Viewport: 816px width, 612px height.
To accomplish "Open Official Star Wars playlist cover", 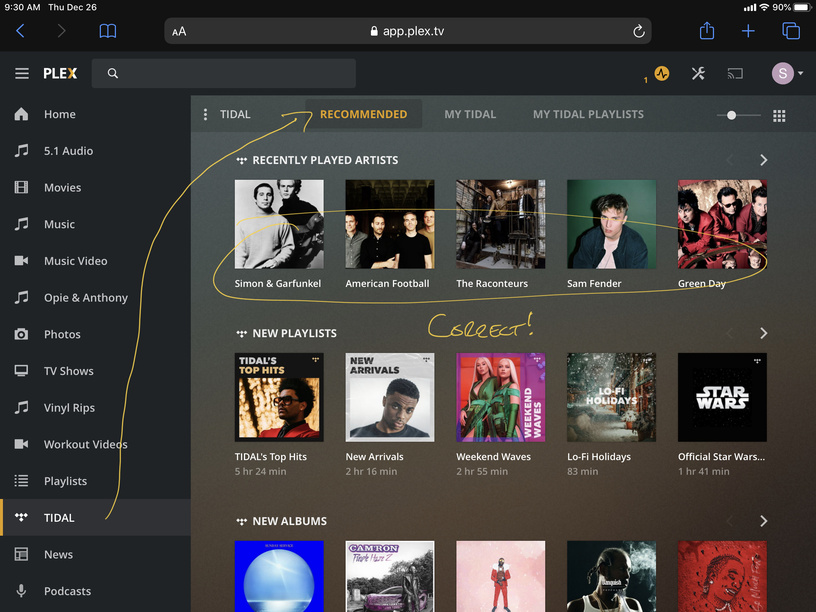I will (722, 398).
